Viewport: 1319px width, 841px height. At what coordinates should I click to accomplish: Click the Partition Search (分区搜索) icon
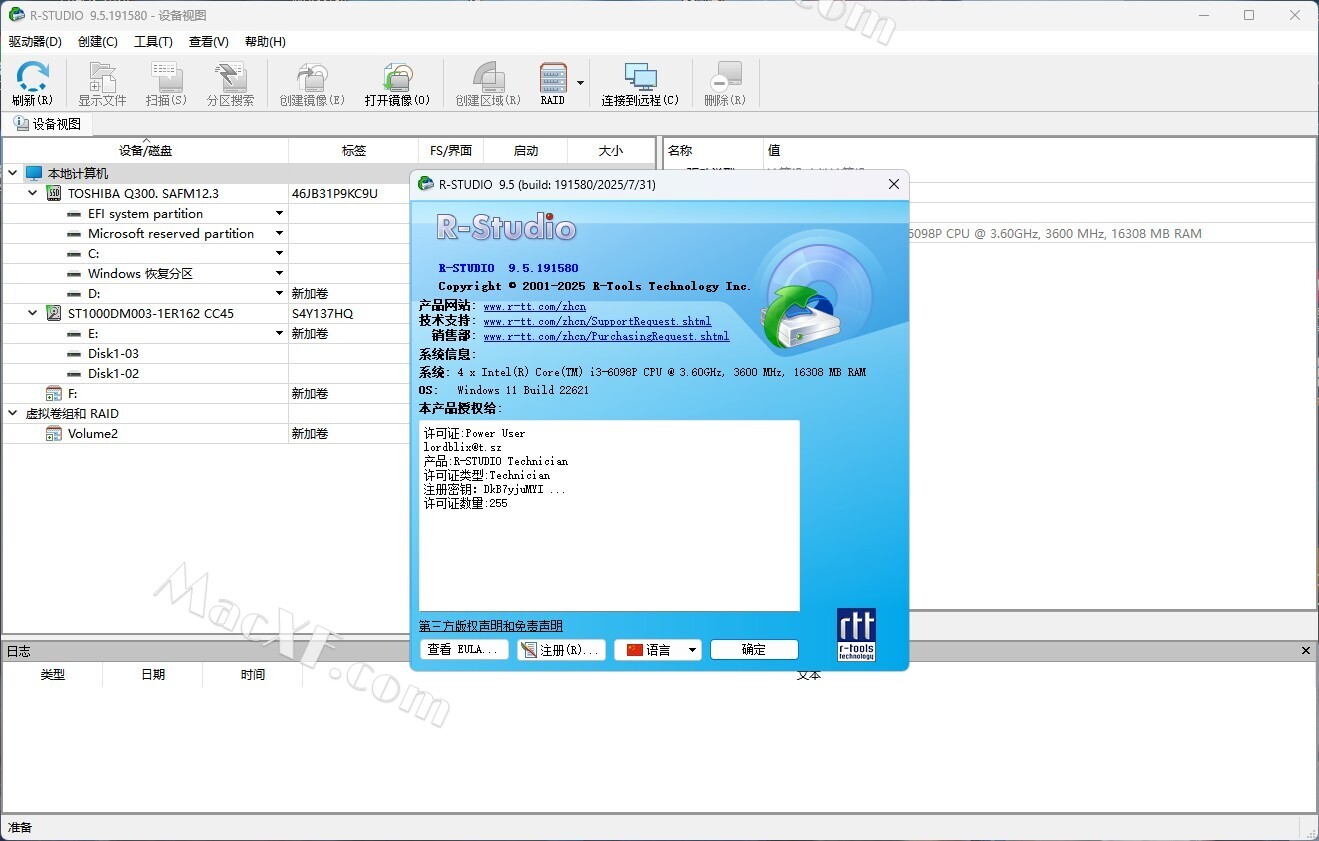point(231,78)
